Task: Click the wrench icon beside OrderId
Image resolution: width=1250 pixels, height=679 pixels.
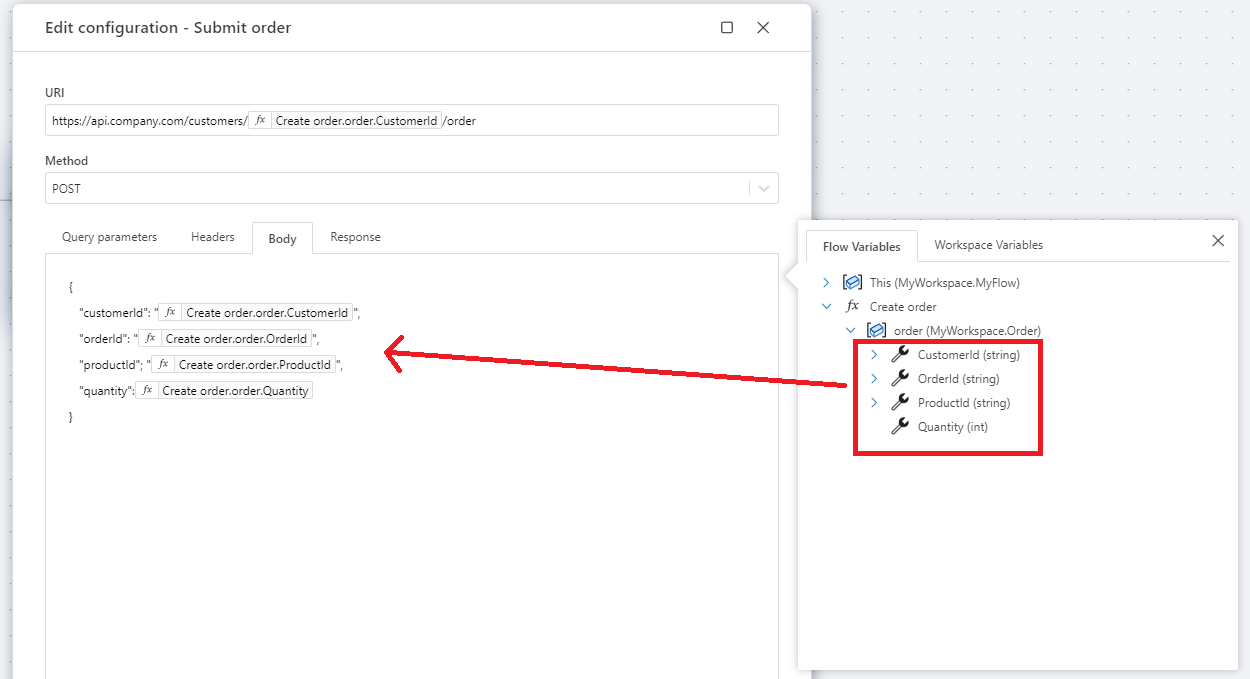Action: coord(900,379)
